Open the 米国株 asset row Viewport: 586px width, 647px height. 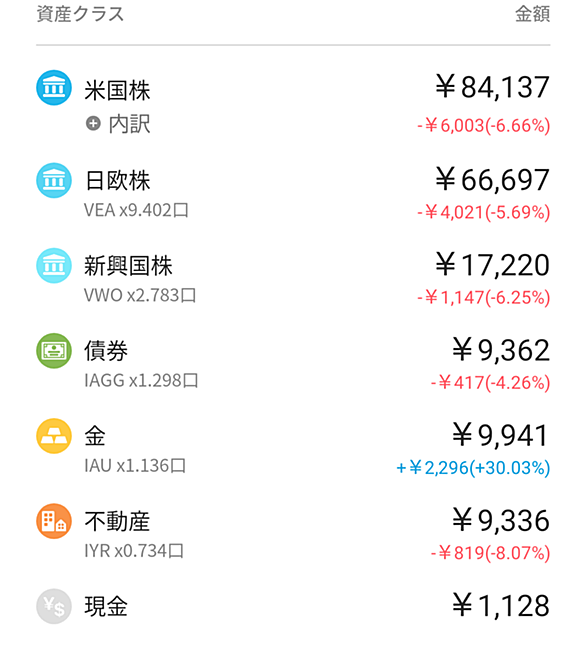293,103
